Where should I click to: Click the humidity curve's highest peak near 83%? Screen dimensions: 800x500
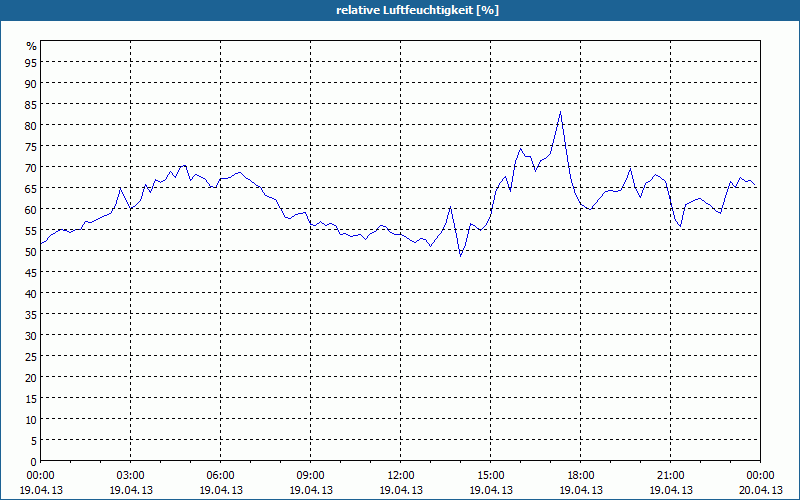pos(560,112)
